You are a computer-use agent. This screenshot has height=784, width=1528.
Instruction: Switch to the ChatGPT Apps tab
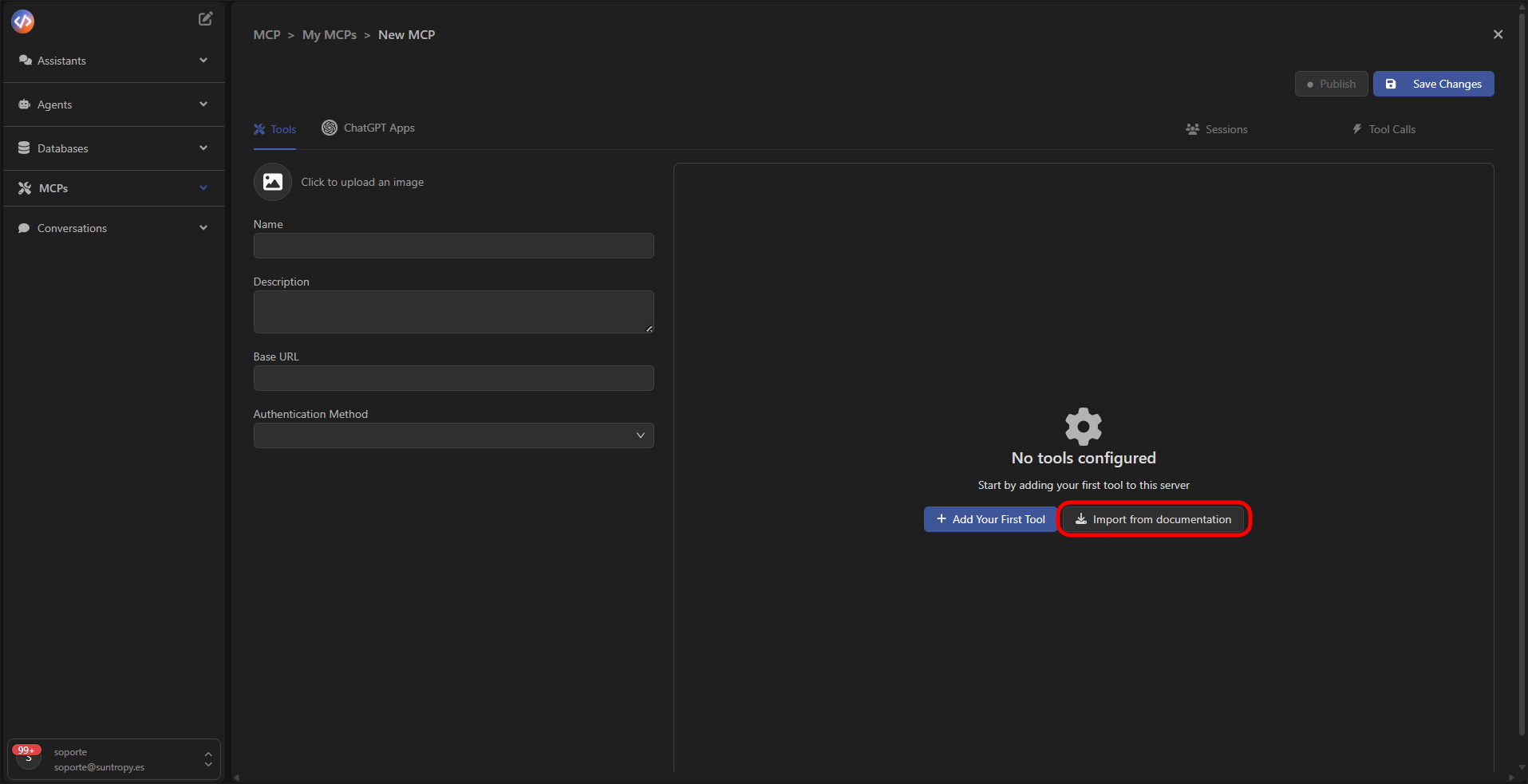[368, 128]
